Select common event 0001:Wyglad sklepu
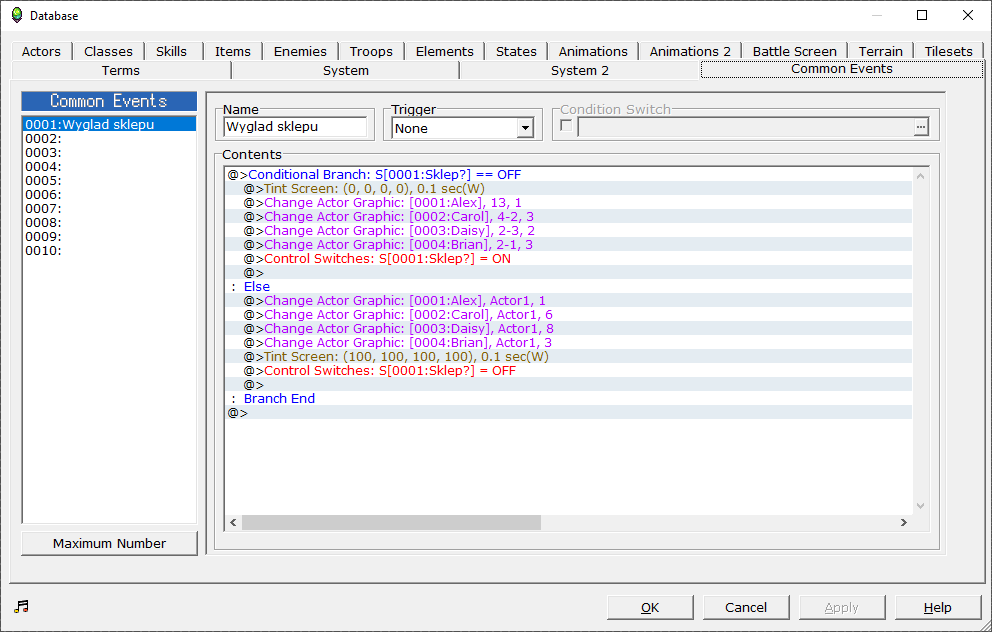 point(109,125)
